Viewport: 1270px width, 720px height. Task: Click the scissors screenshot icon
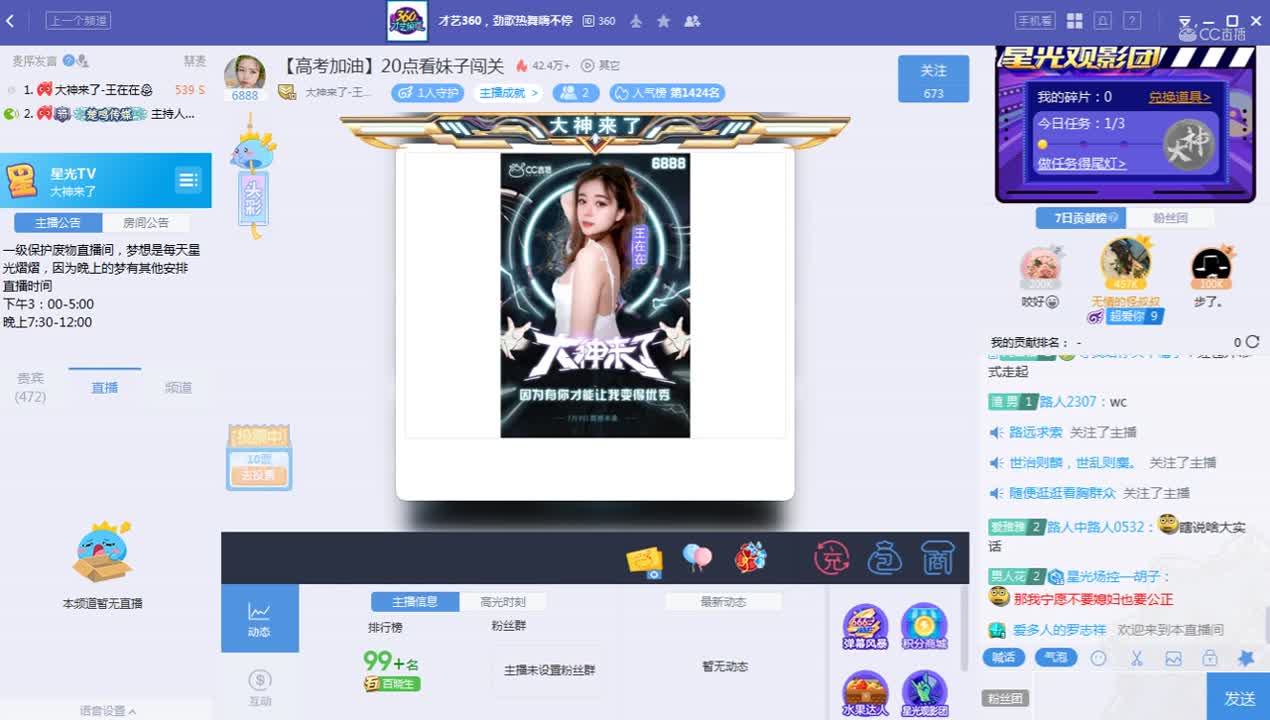tap(1136, 658)
